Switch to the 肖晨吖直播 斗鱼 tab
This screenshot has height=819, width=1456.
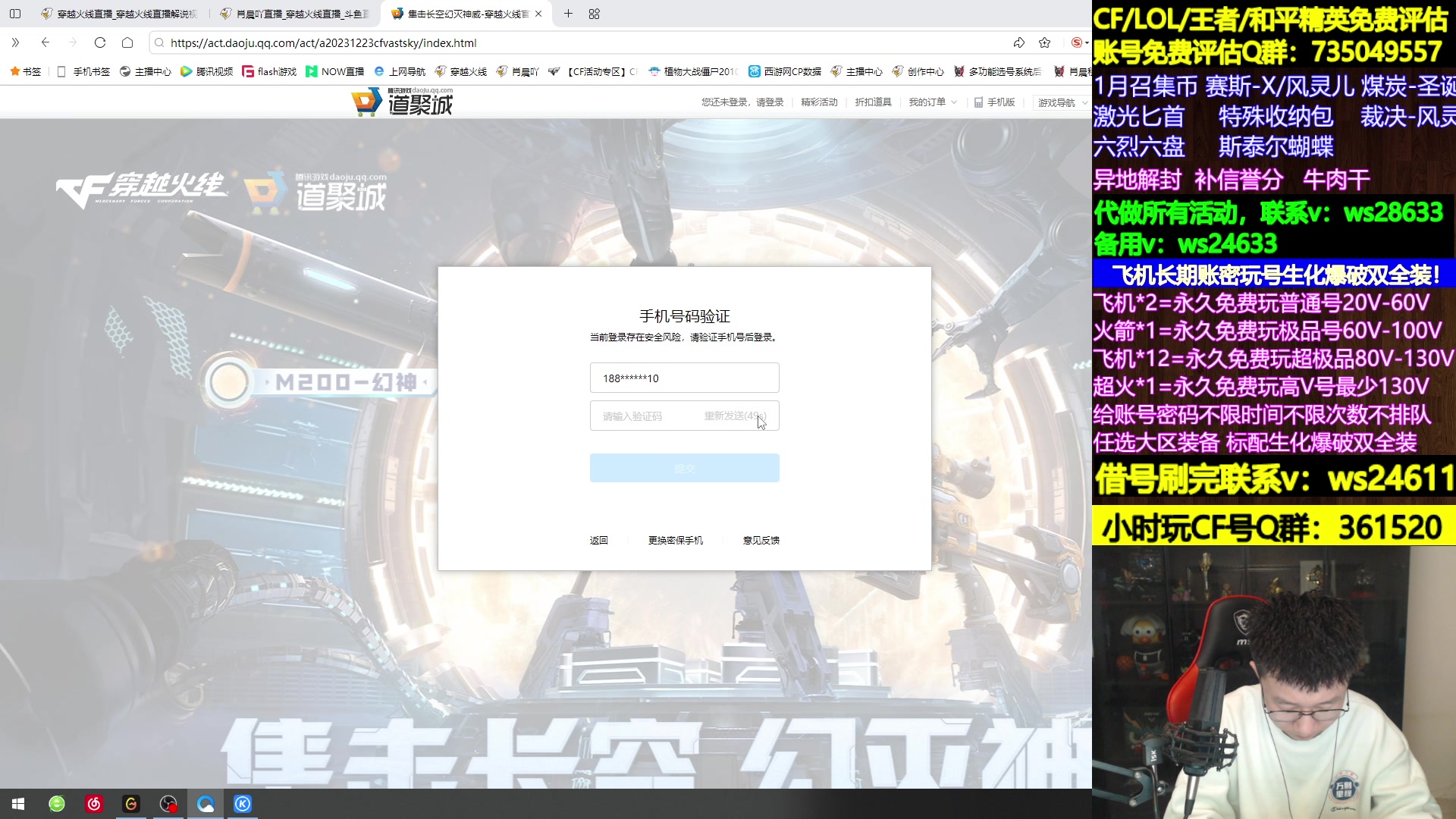pyautogui.click(x=296, y=14)
